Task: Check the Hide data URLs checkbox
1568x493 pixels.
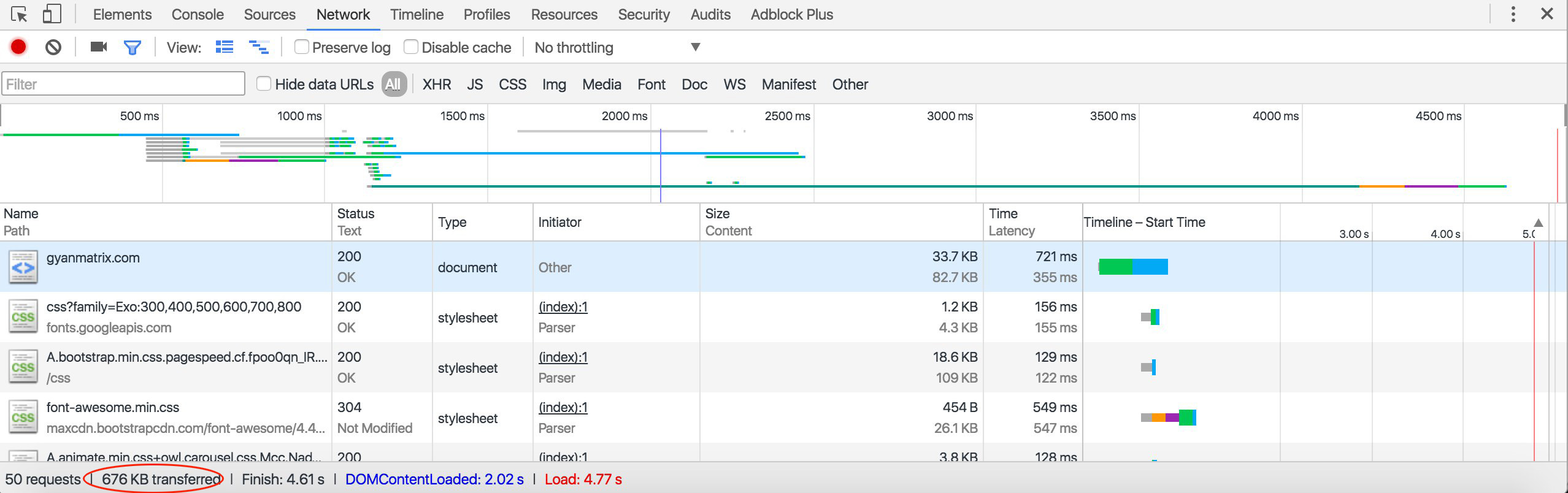Action: click(264, 83)
